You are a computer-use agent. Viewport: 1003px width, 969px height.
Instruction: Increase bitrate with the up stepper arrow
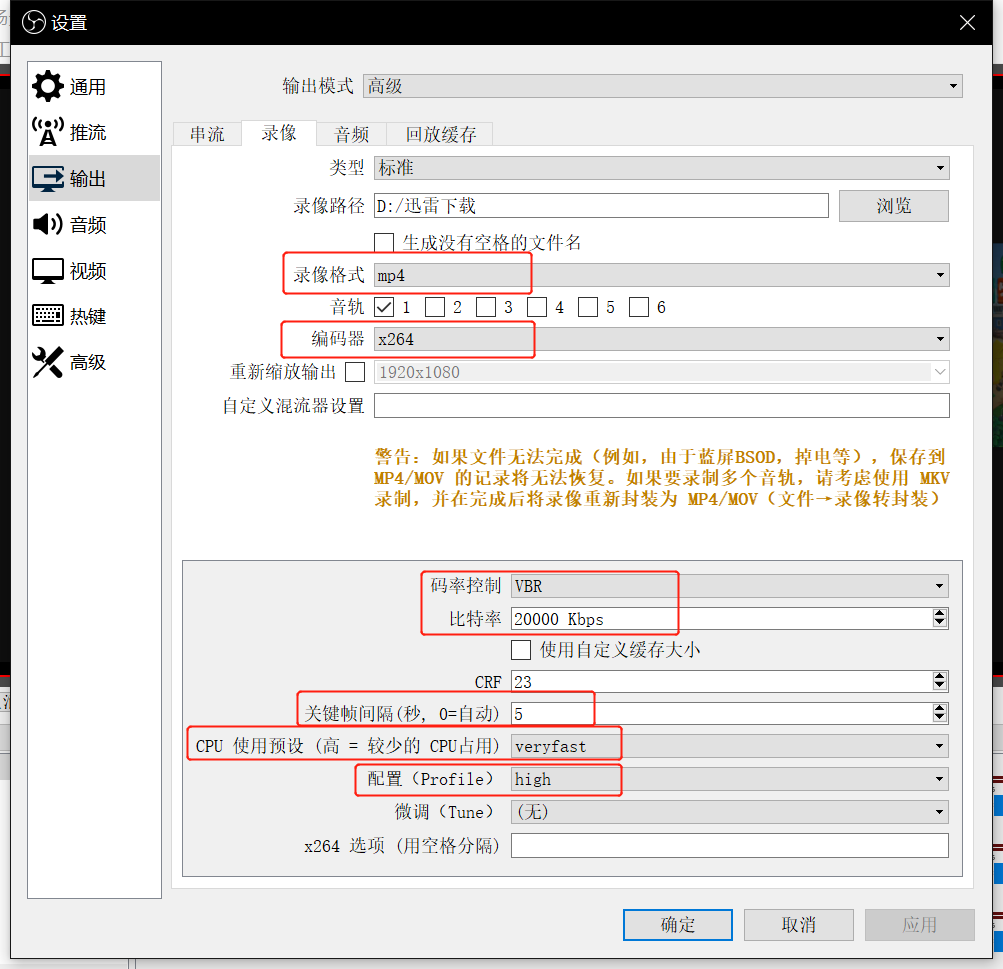pyautogui.click(x=939, y=613)
